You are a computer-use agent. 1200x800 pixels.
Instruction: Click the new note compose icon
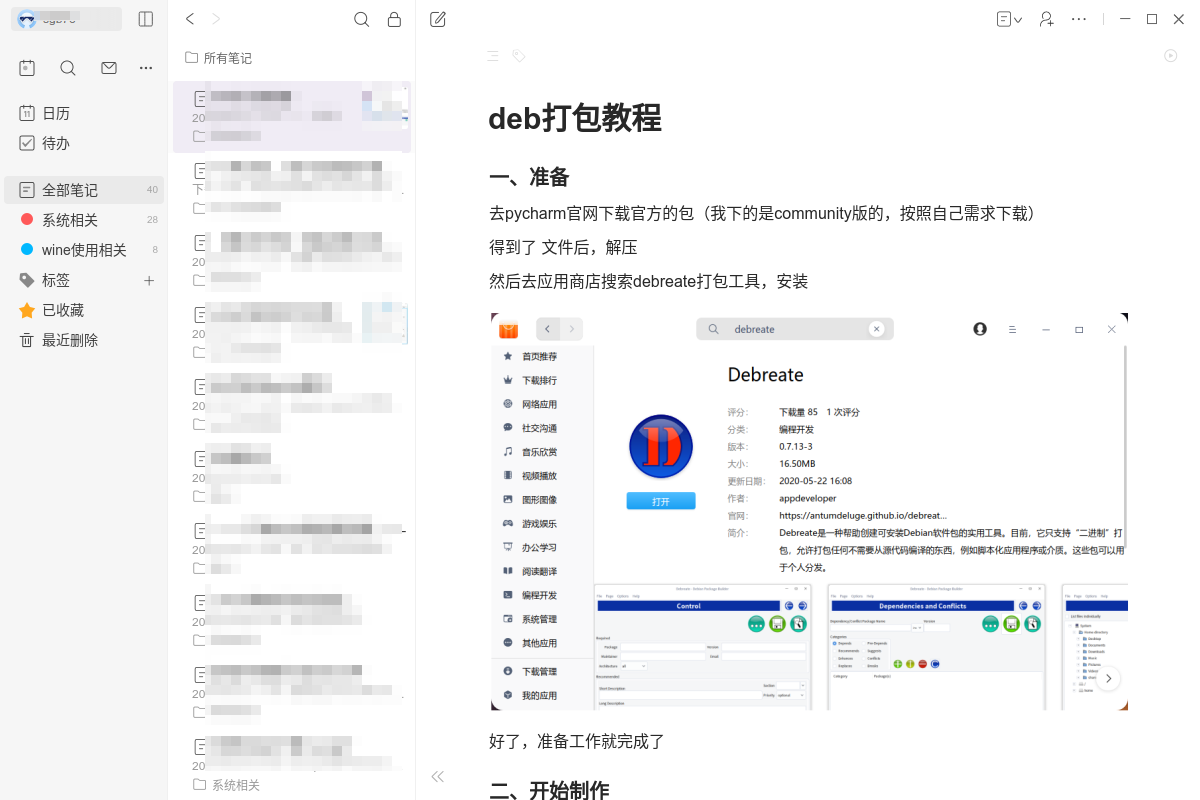pos(438,19)
